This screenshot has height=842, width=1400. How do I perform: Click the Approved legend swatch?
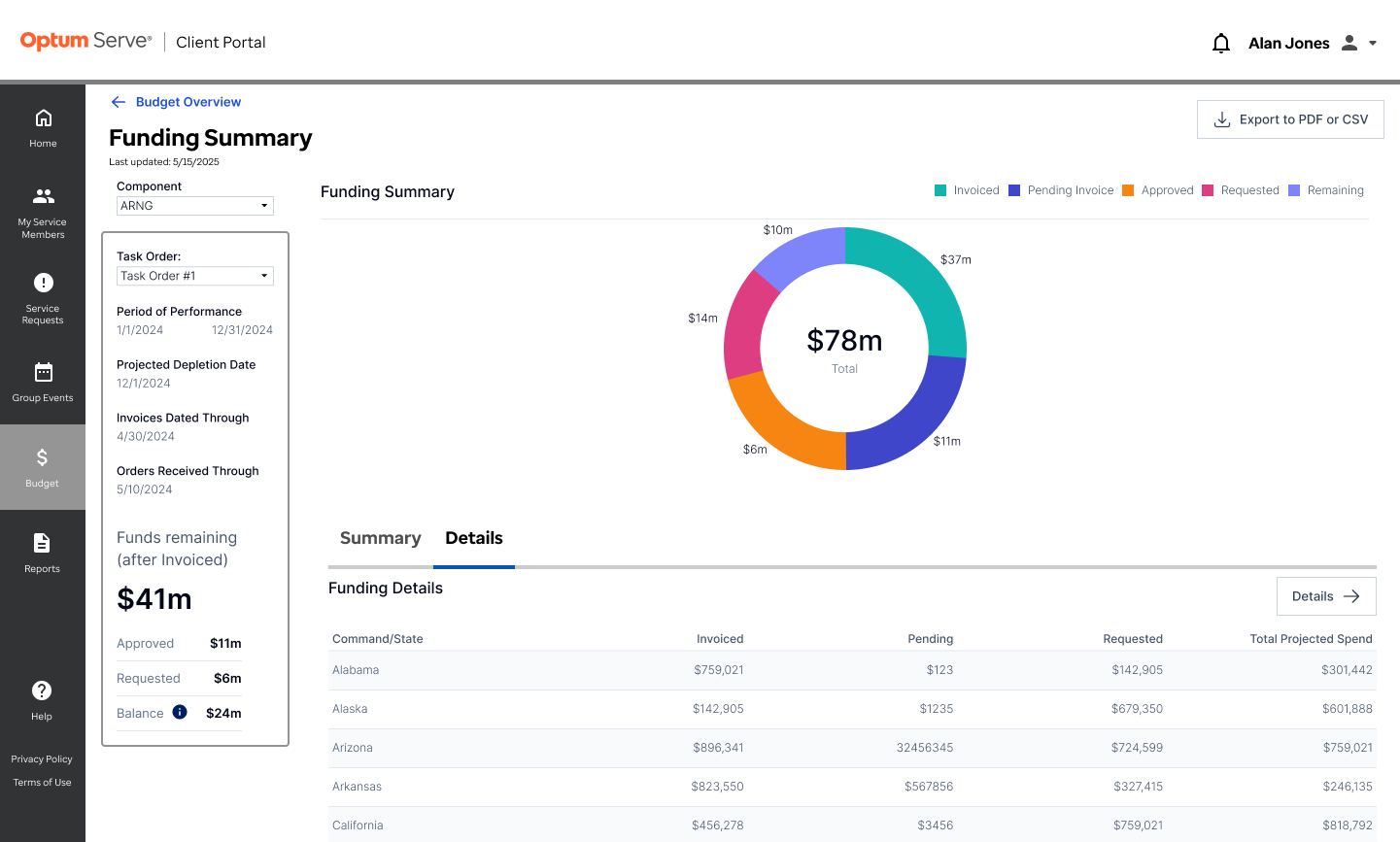[x=1128, y=190]
